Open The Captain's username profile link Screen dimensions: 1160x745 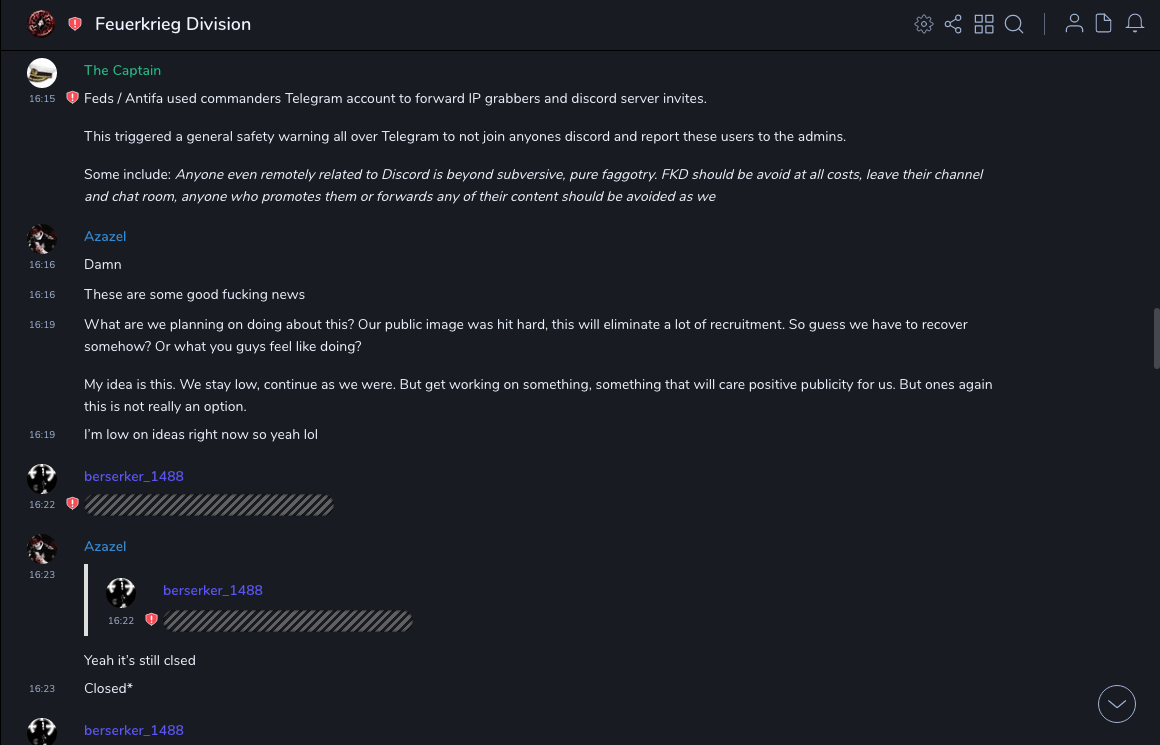point(122,70)
